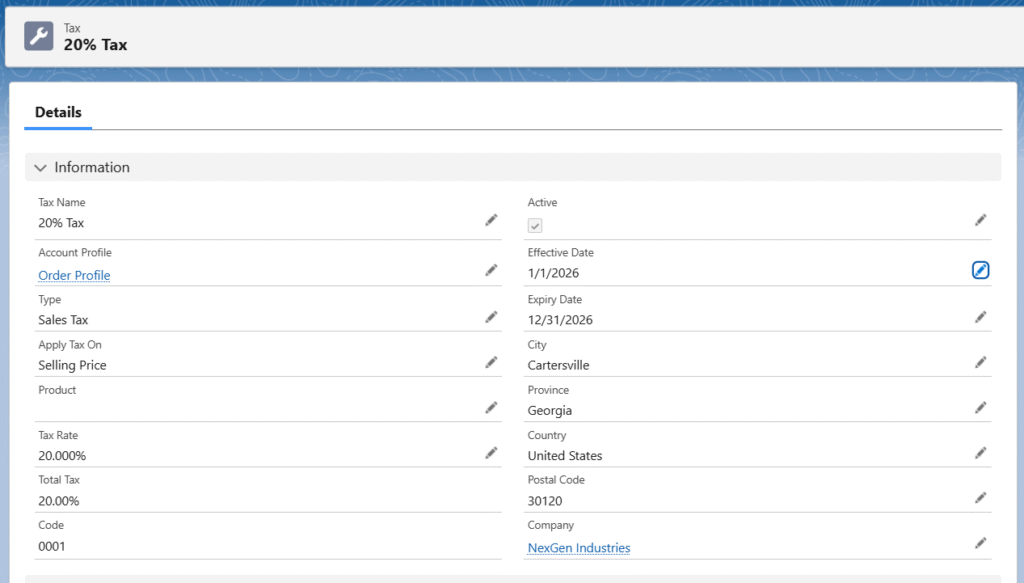The width and height of the screenshot is (1024, 583).
Task: Open the NexGen Industries company link
Action: click(x=579, y=548)
